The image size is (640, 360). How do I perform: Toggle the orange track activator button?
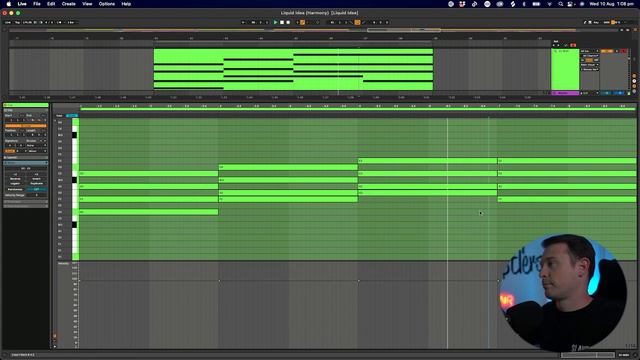[607, 51]
